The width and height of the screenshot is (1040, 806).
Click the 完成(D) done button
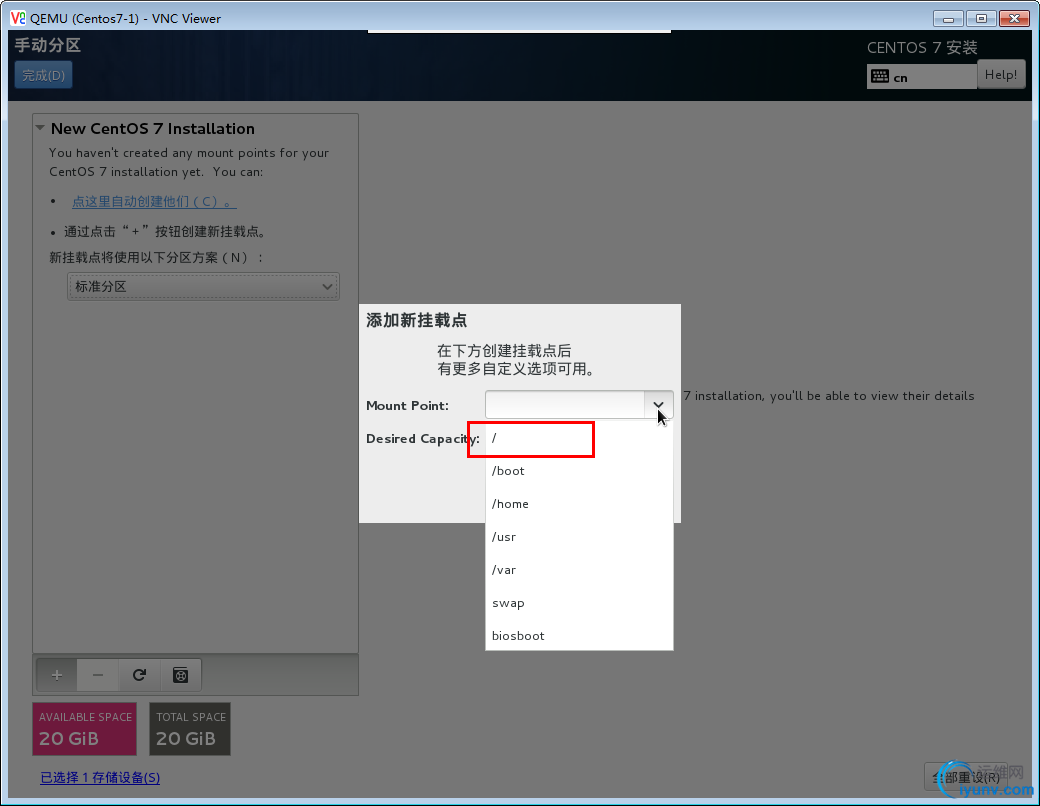(x=43, y=75)
